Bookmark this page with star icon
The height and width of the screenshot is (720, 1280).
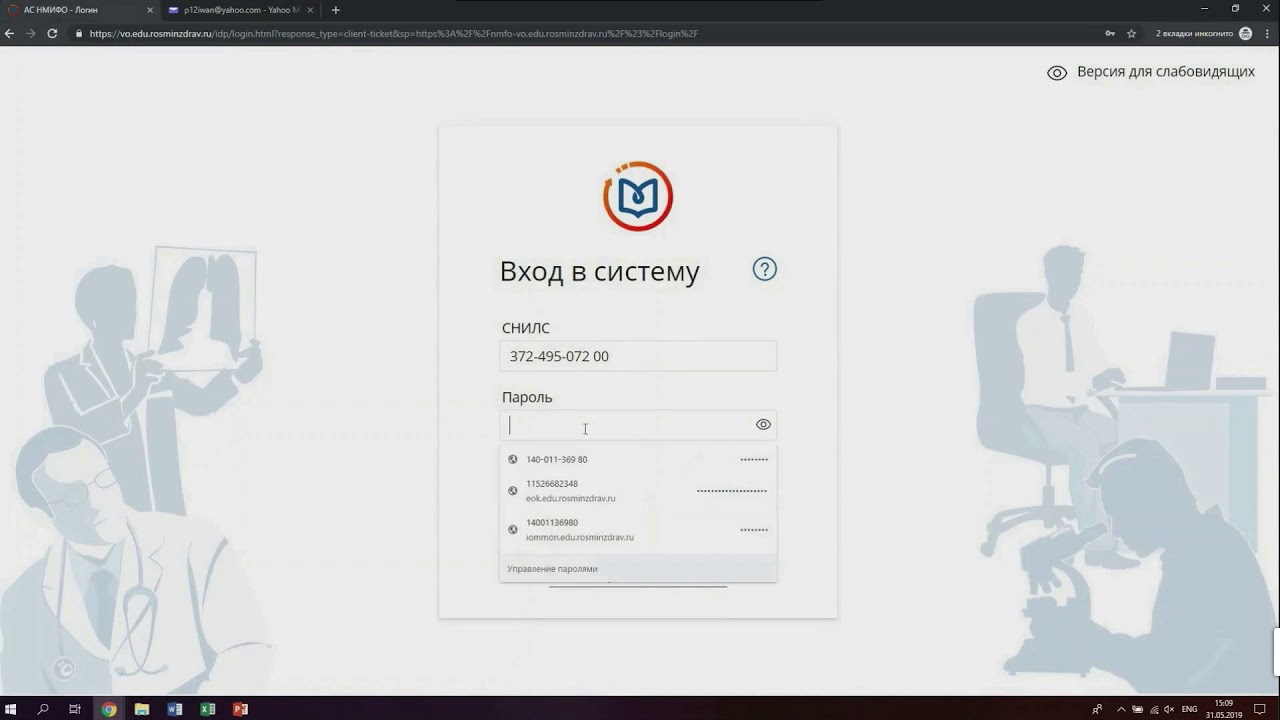point(1131,33)
